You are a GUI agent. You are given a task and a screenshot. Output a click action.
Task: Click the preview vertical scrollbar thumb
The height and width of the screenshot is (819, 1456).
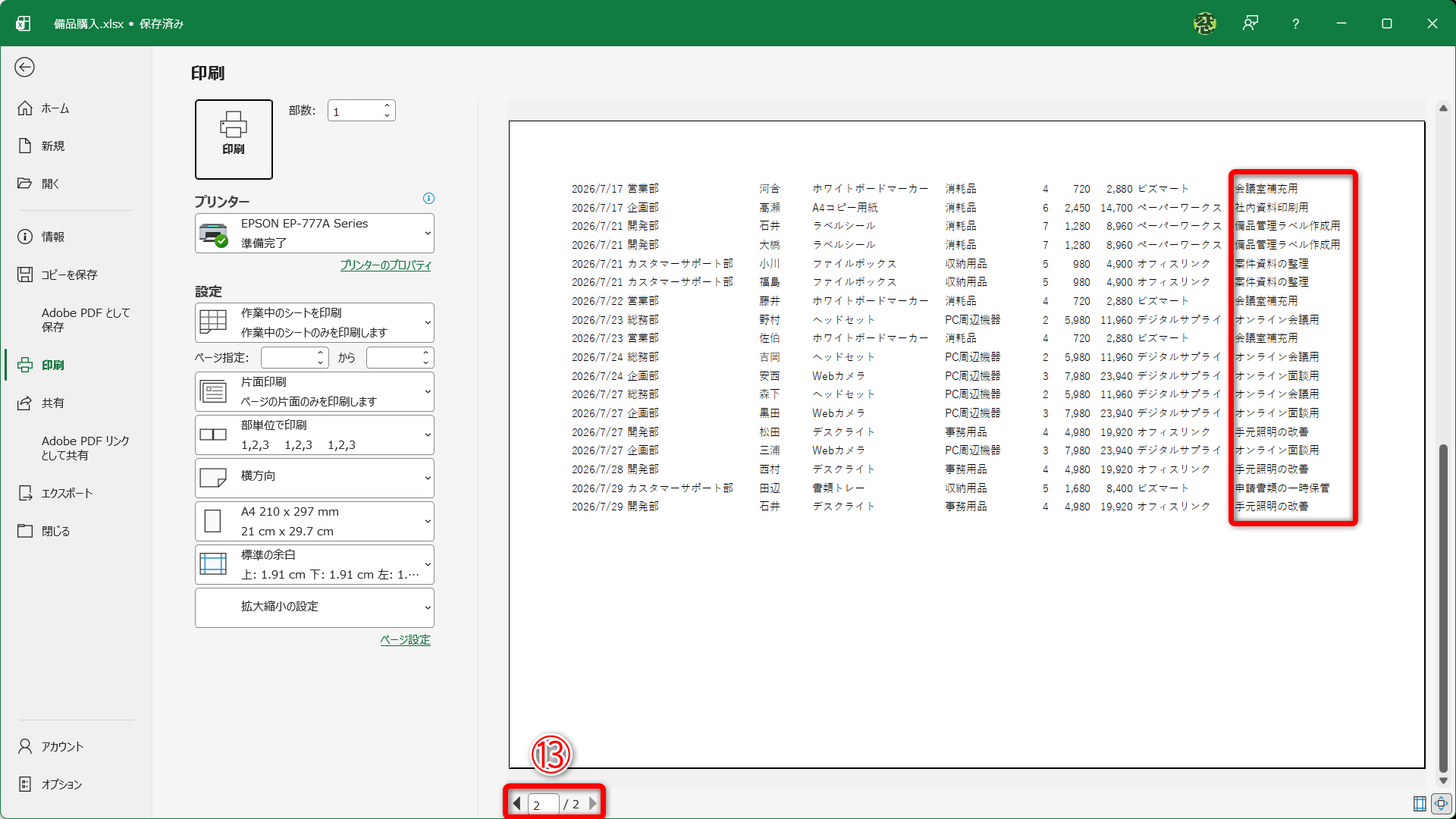[1443, 607]
